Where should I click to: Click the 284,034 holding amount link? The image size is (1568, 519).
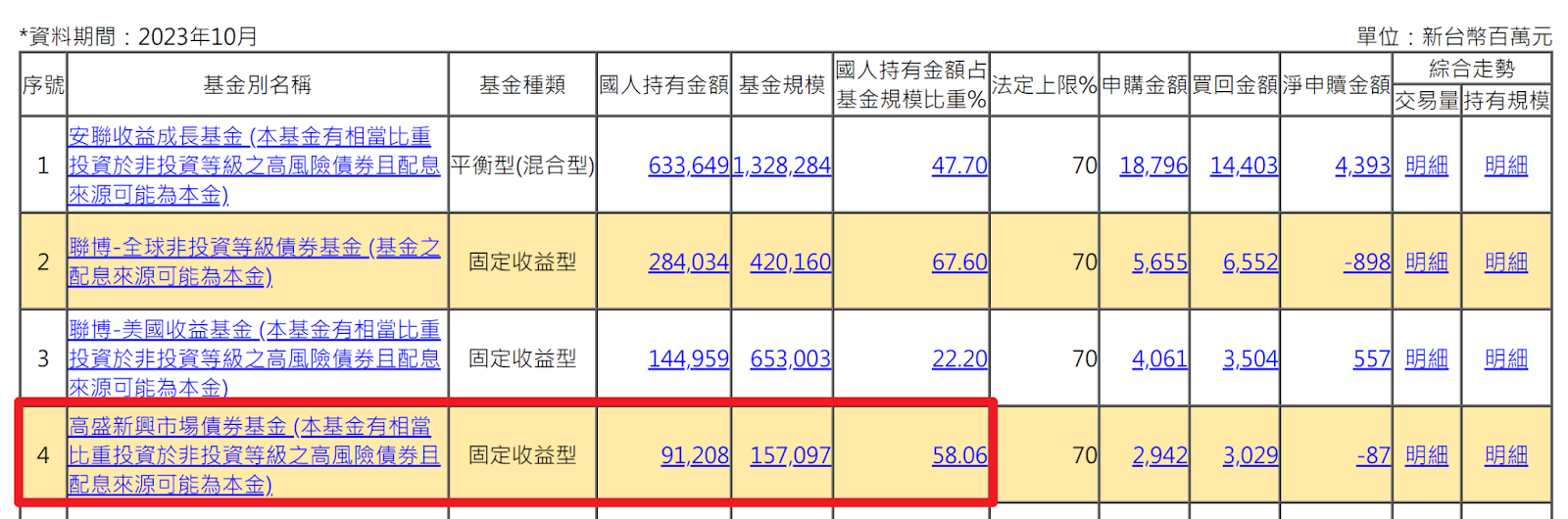pyautogui.click(x=689, y=262)
